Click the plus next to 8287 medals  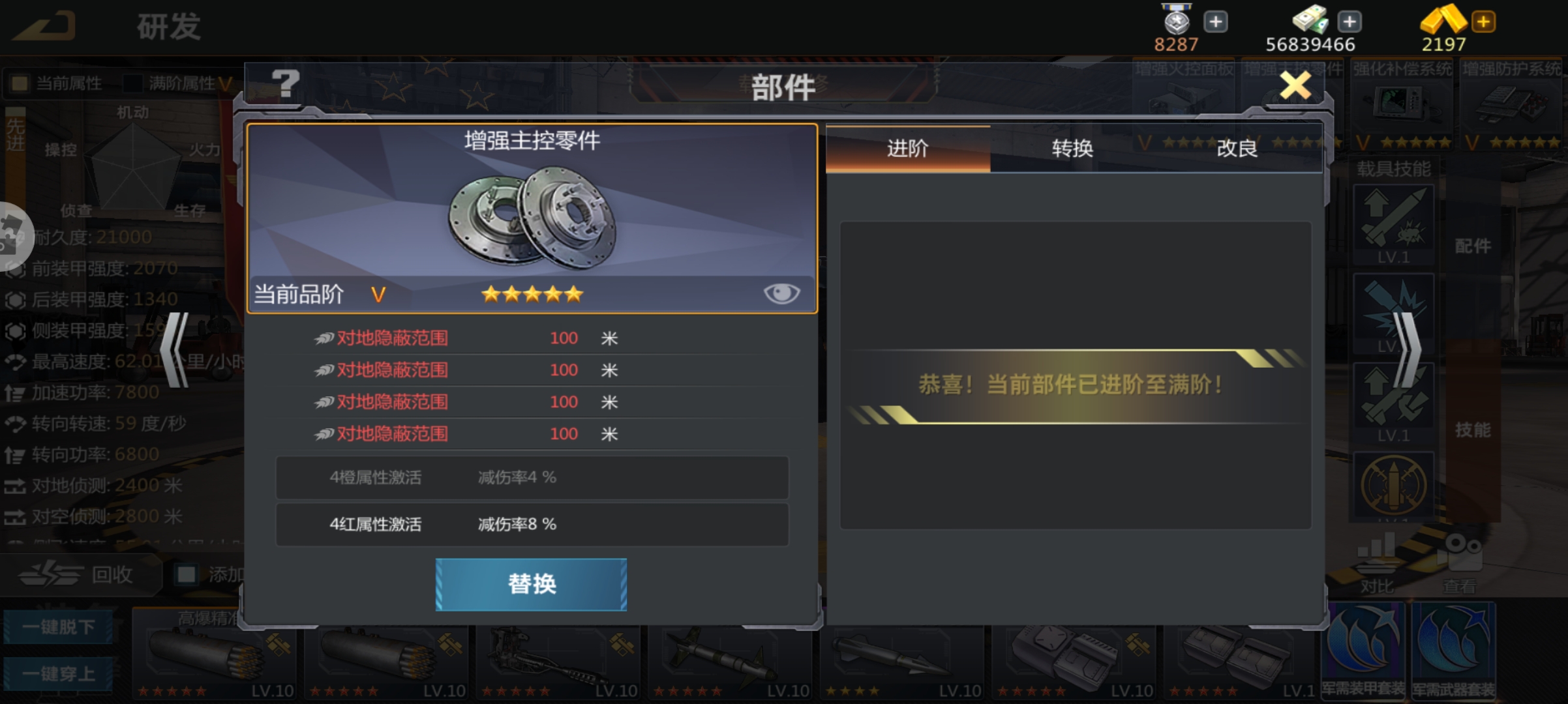(x=1215, y=22)
